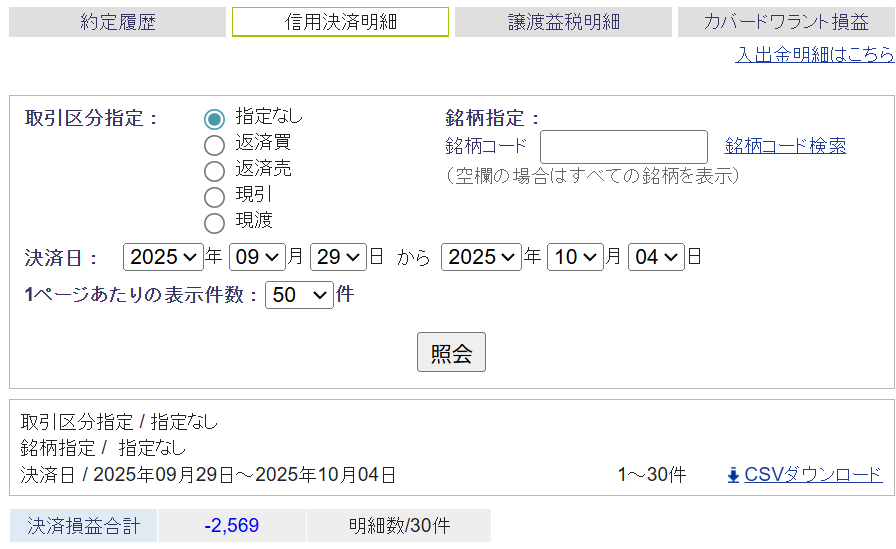This screenshot has width=896, height=549.
Task: Go to the カバードワラント損益 tab
Action: [x=785, y=22]
